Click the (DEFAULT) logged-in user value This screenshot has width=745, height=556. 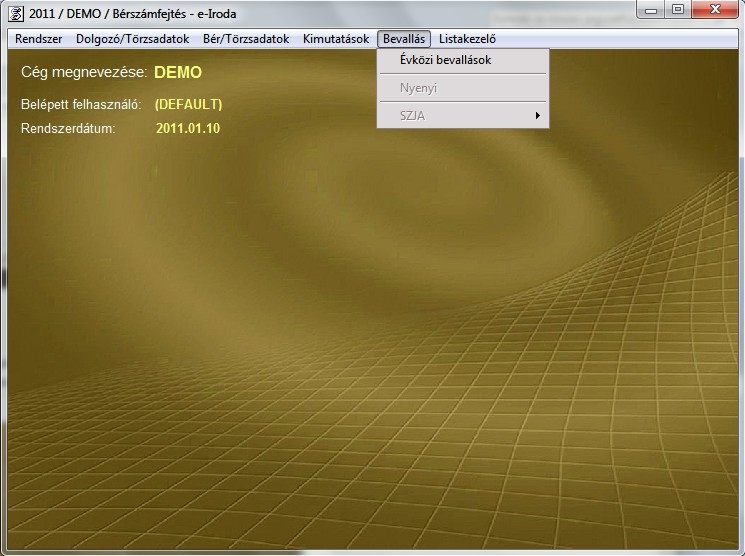(188, 104)
